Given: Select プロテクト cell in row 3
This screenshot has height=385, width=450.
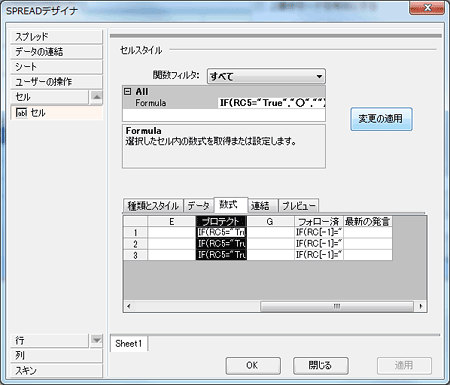Looking at the screenshot, I should pos(221,255).
